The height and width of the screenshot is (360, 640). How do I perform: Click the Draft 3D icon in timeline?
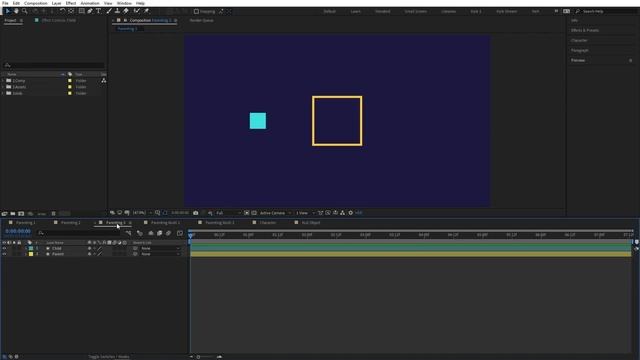[140, 233]
